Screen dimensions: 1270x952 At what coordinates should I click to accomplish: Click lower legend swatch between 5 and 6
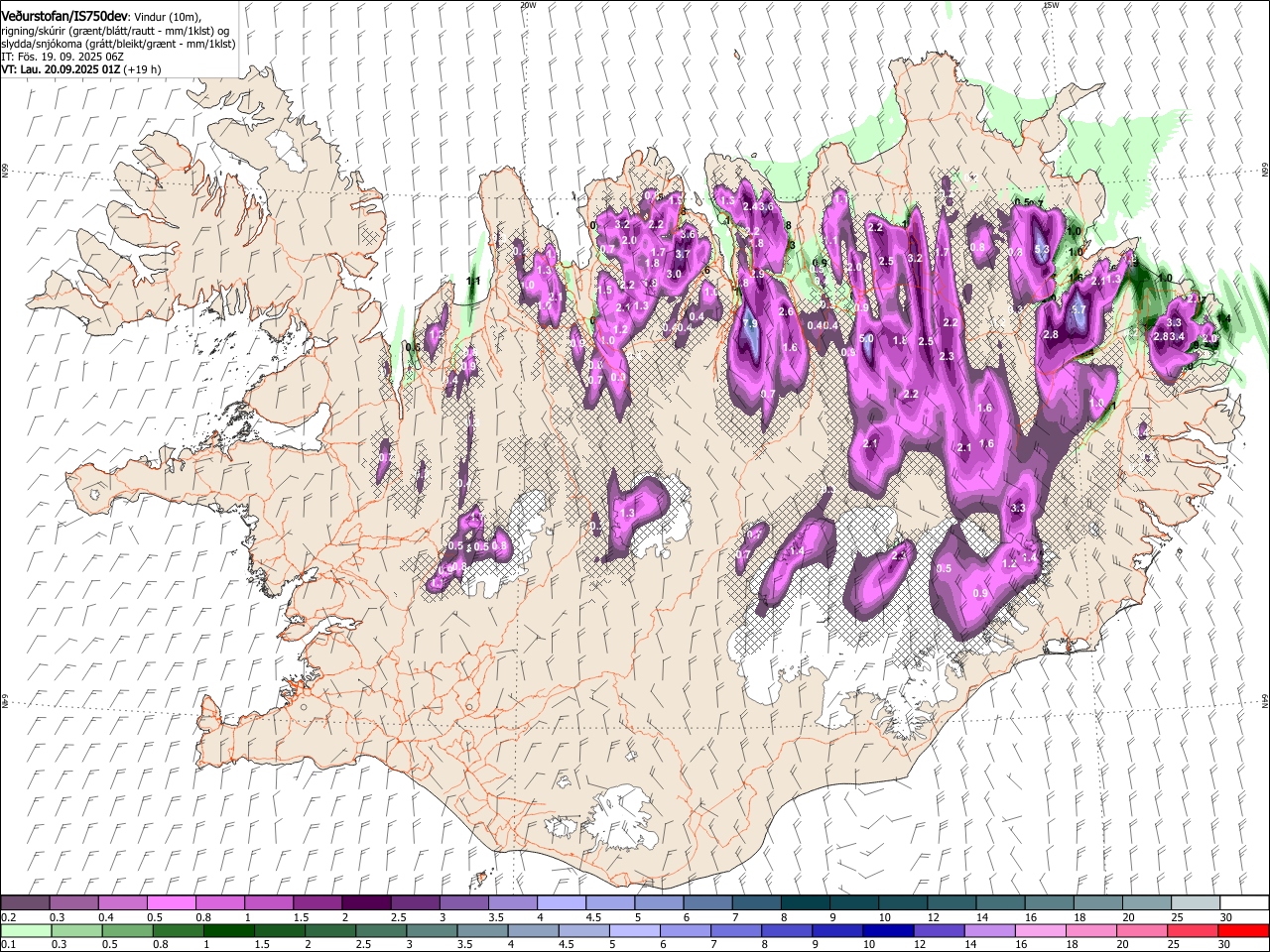[x=633, y=930]
